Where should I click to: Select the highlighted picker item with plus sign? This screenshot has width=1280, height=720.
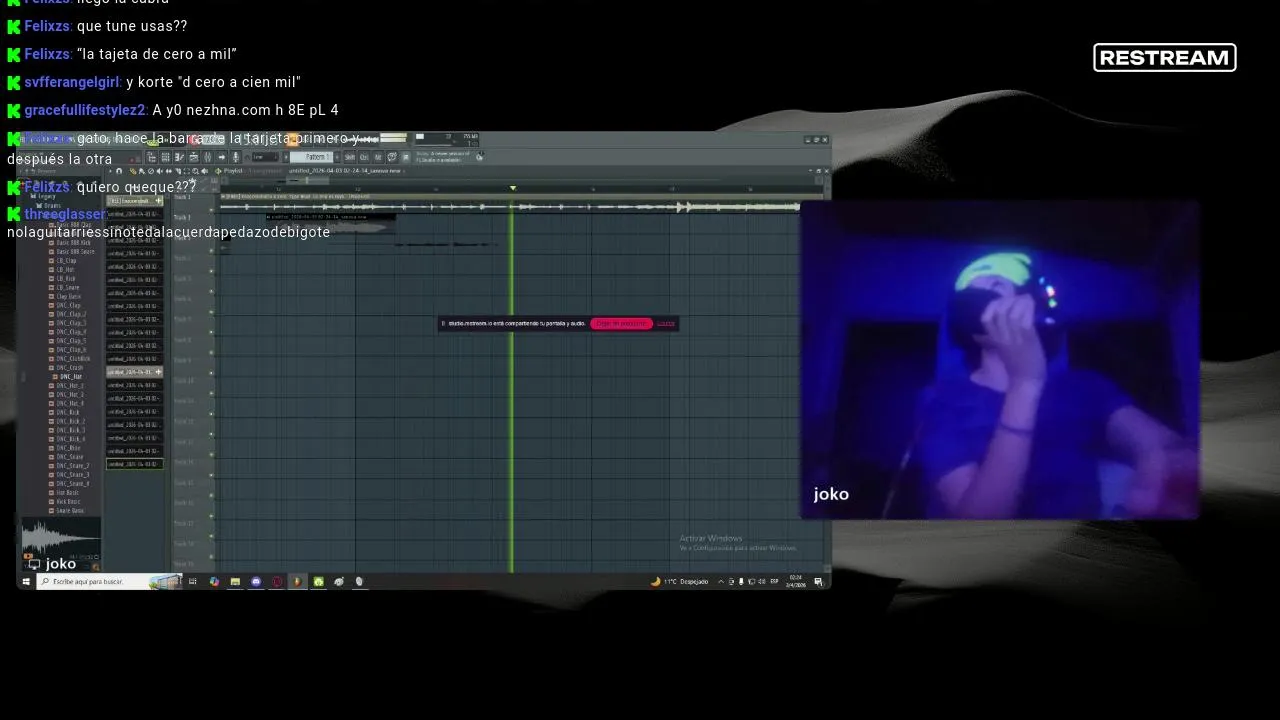134,371
